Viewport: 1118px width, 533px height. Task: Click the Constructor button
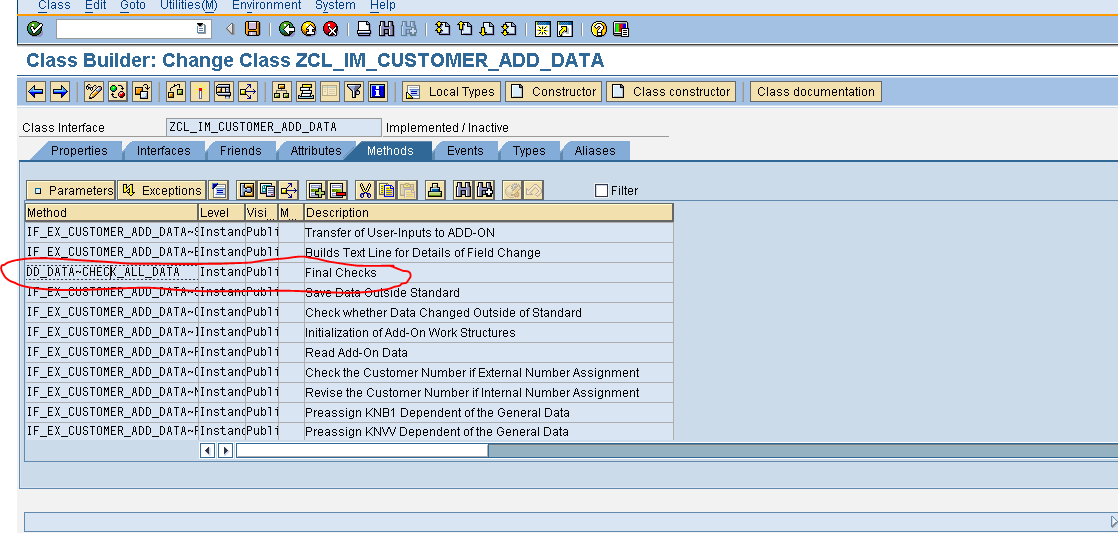coord(554,91)
